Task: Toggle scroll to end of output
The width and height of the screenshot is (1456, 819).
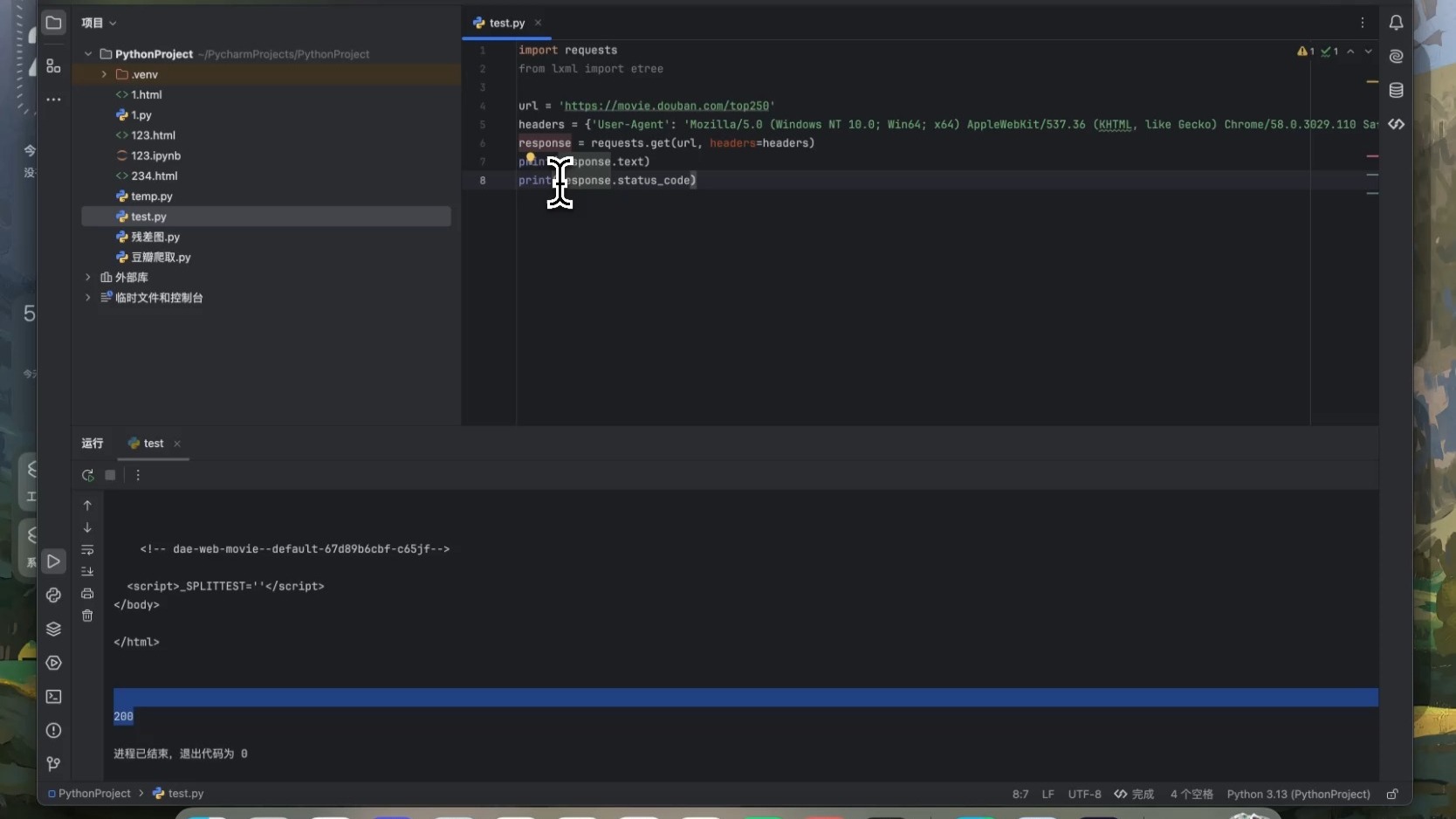Action: pyautogui.click(x=87, y=572)
